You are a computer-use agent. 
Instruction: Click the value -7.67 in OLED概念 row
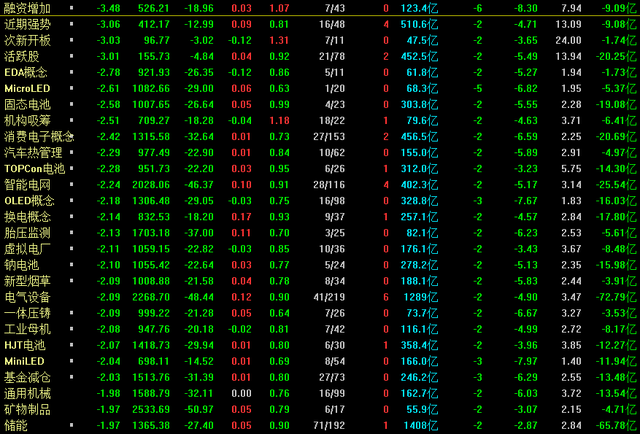[526, 201]
